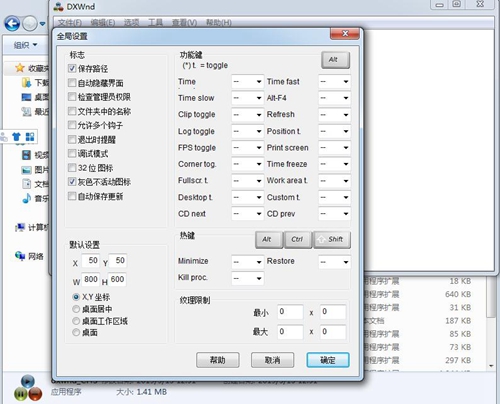The height and width of the screenshot is (404, 500).
Task: Click the 最大 first texture size field
Action: pos(290,332)
